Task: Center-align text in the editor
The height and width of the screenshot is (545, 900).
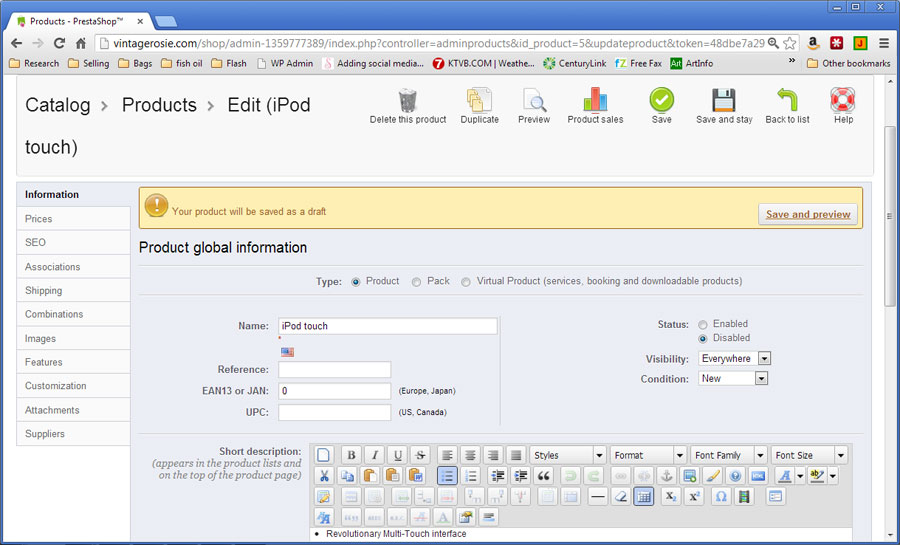Action: (x=470, y=455)
